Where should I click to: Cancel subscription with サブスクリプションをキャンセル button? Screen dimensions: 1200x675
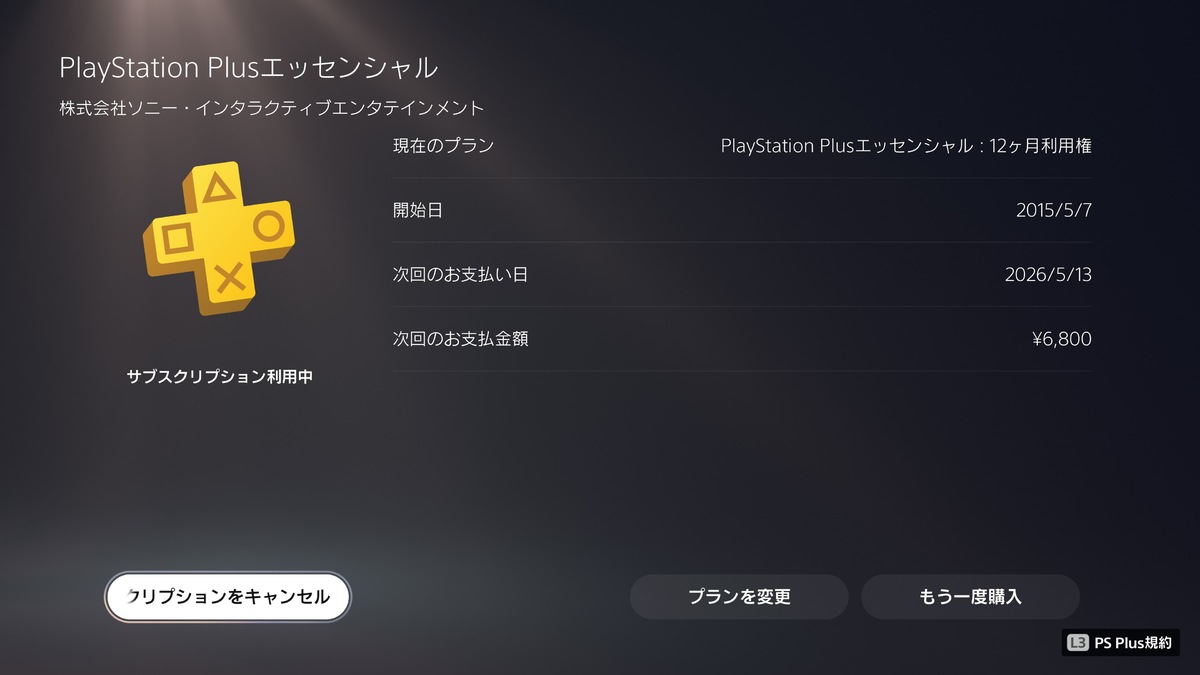(228, 597)
